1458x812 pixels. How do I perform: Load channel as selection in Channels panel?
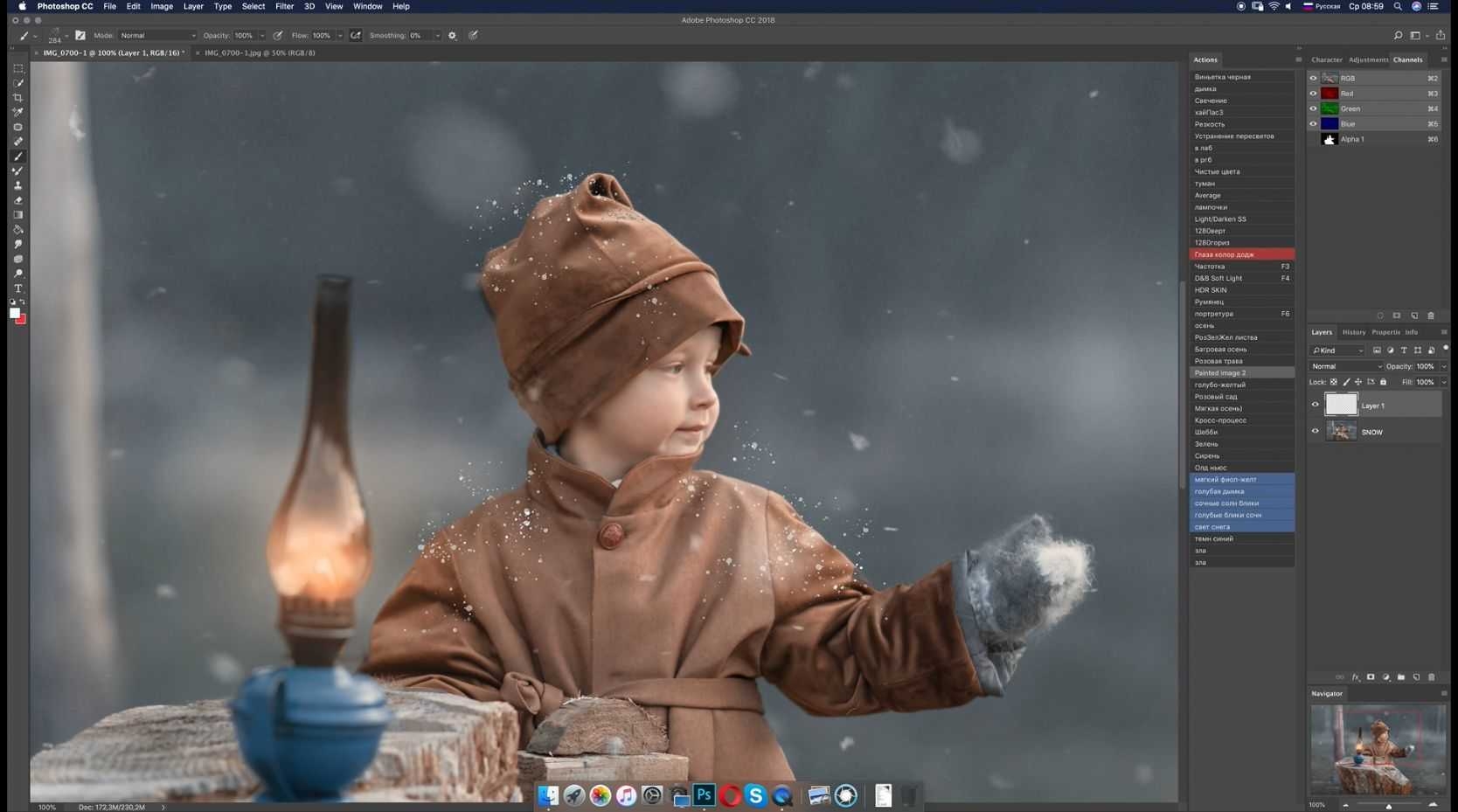1380,316
